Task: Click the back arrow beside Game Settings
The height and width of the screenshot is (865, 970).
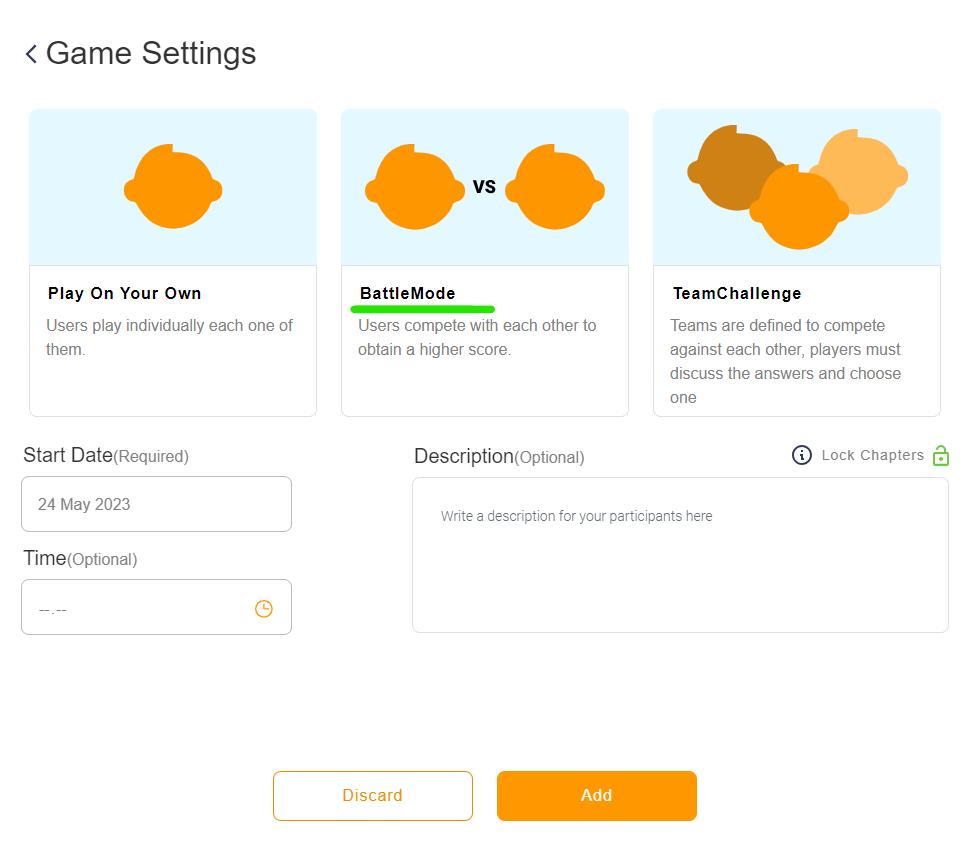Action: click(x=31, y=54)
